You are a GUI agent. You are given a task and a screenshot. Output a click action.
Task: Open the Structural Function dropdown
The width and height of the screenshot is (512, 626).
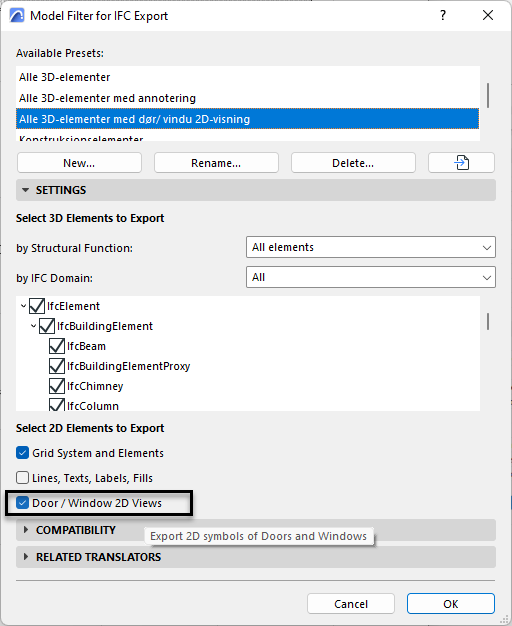pos(371,247)
